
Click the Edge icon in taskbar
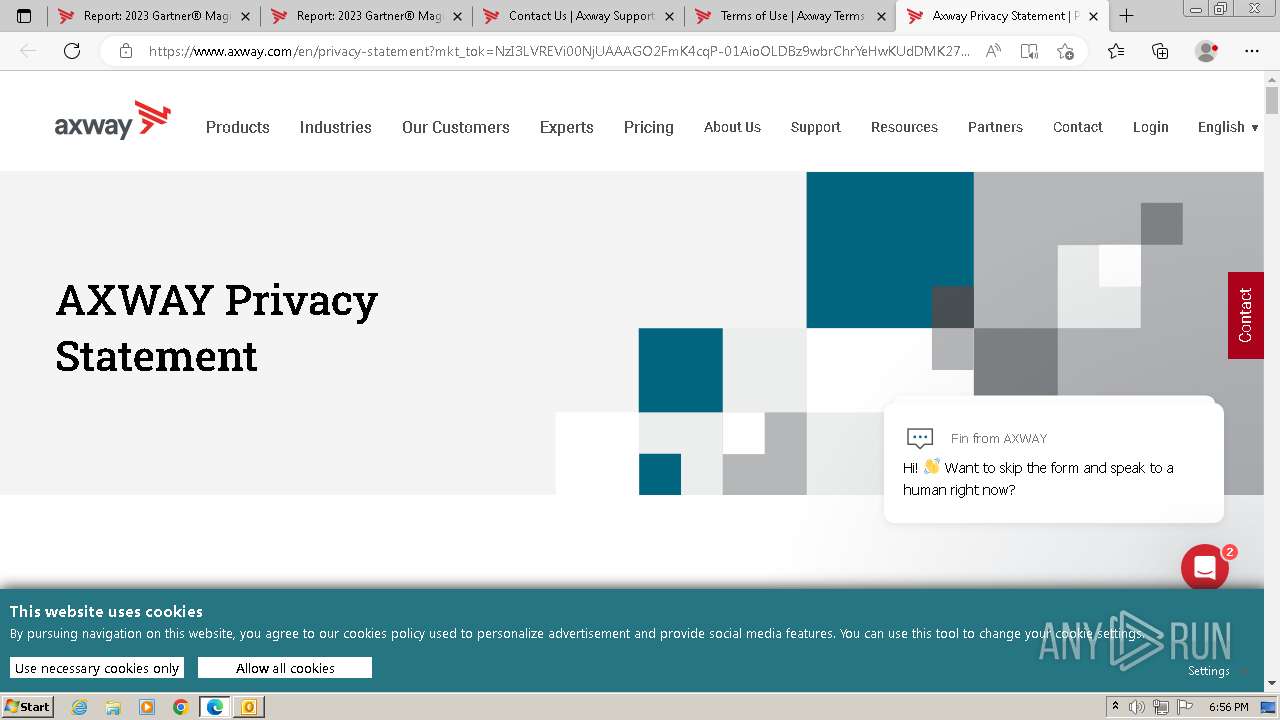click(215, 707)
